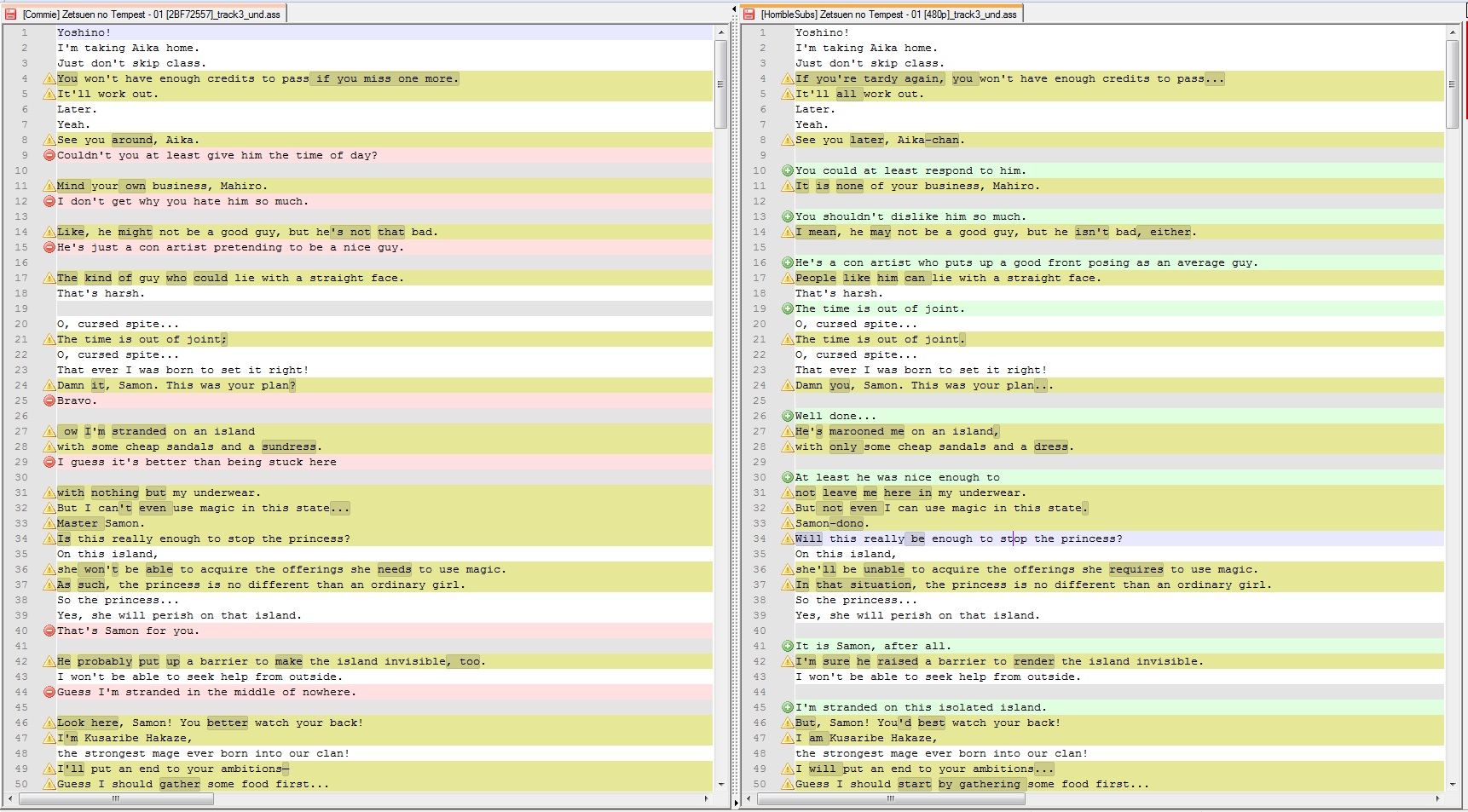Click the added icon on right line 19
This screenshot has width=1468, height=812.
coord(788,308)
